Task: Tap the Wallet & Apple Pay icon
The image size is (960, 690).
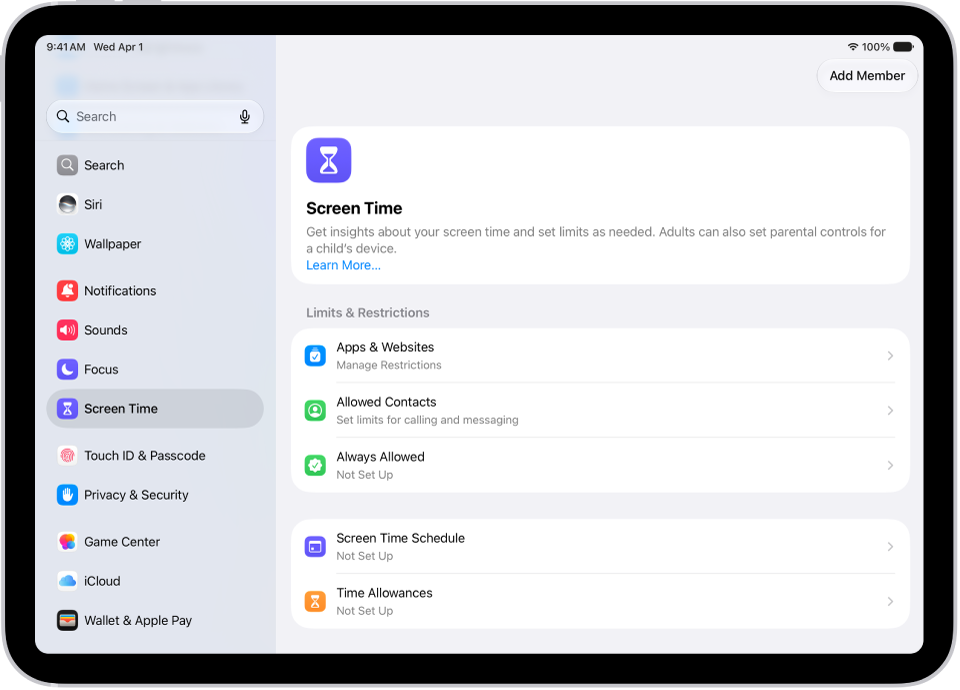Action: [67, 620]
